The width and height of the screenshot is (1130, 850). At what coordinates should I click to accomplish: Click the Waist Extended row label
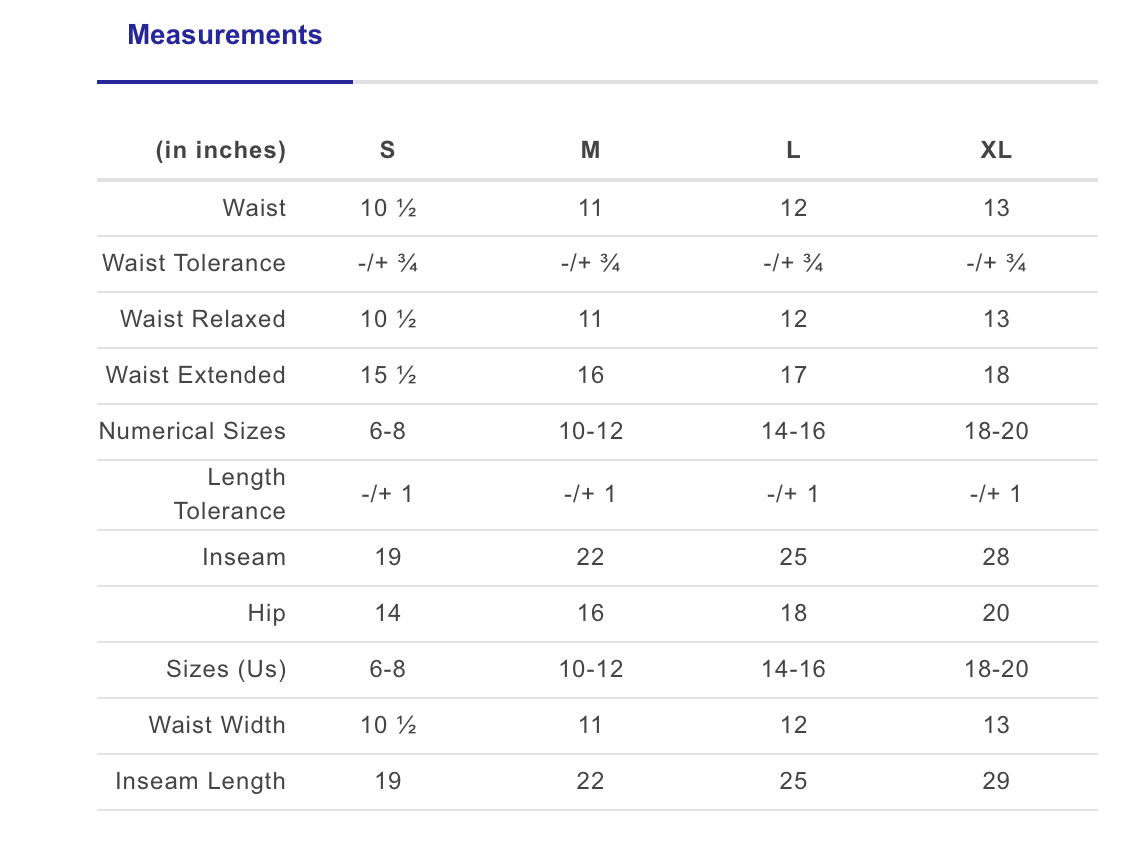click(x=195, y=375)
